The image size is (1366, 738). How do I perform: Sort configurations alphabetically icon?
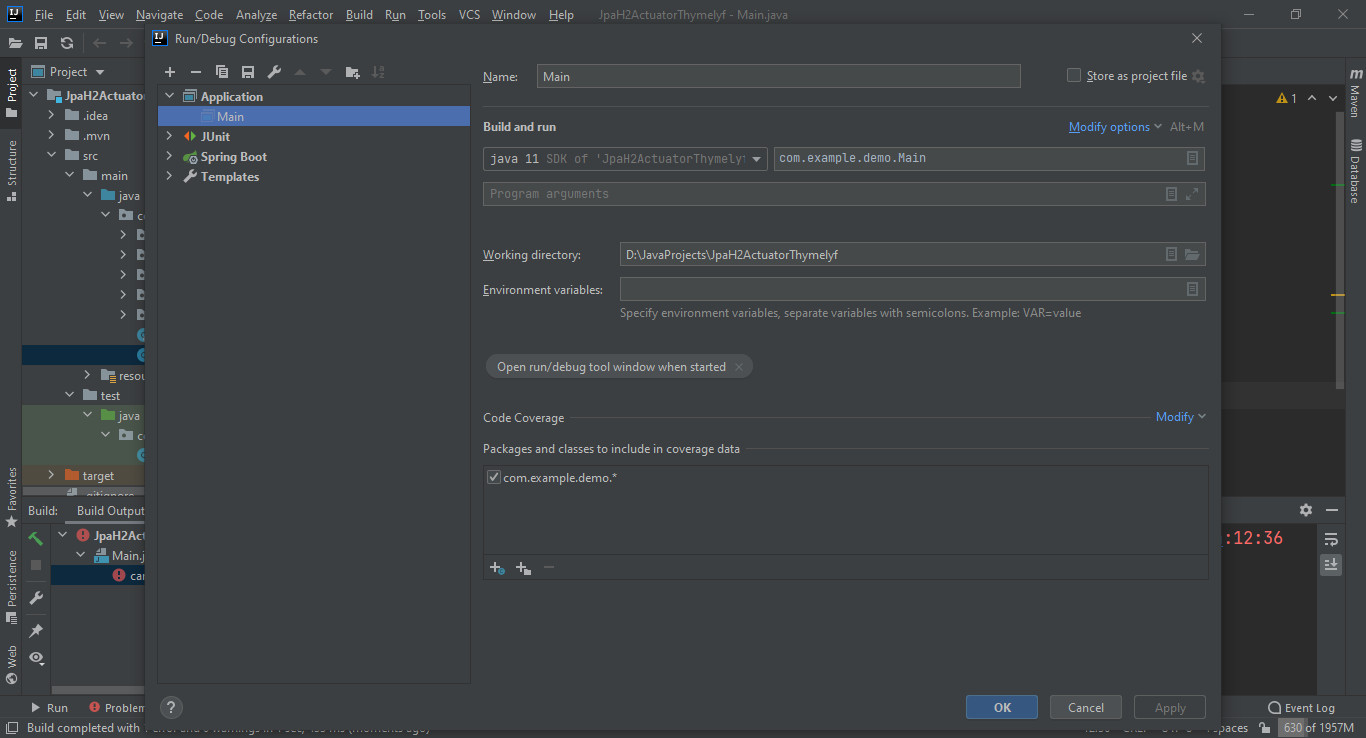pyautogui.click(x=378, y=72)
